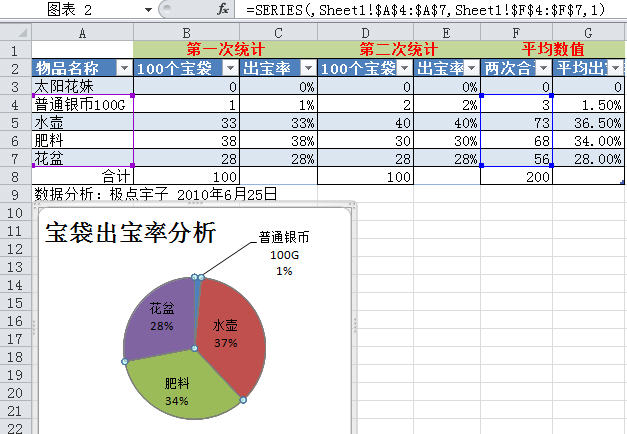Image resolution: width=627 pixels, height=434 pixels.
Task: Select cell 太阳花妹
Action: tap(82, 86)
